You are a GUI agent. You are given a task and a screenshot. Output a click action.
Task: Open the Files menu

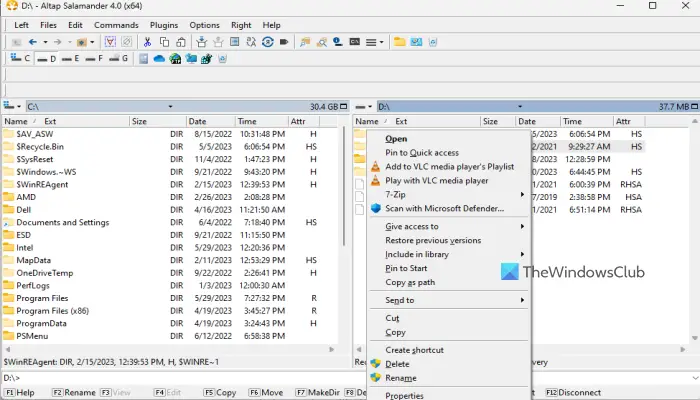(48, 25)
